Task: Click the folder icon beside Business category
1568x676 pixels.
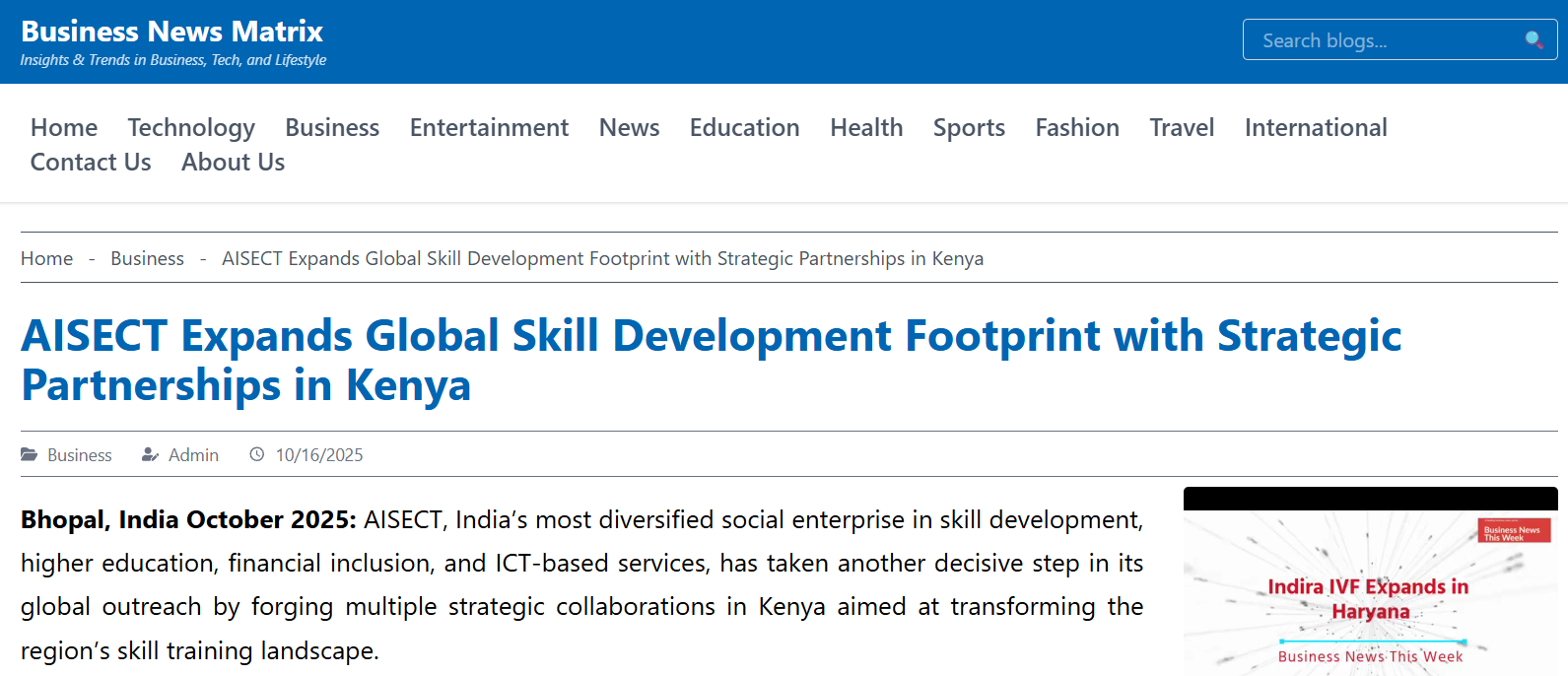Action: click(30, 454)
